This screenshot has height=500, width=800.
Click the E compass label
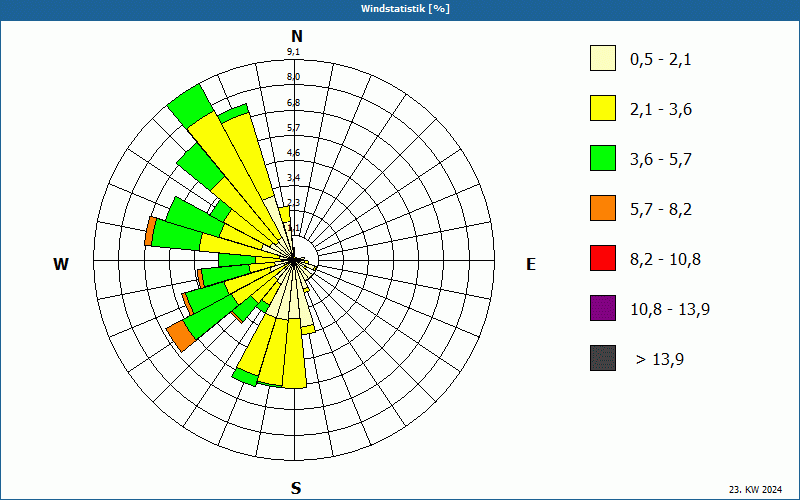[531, 264]
